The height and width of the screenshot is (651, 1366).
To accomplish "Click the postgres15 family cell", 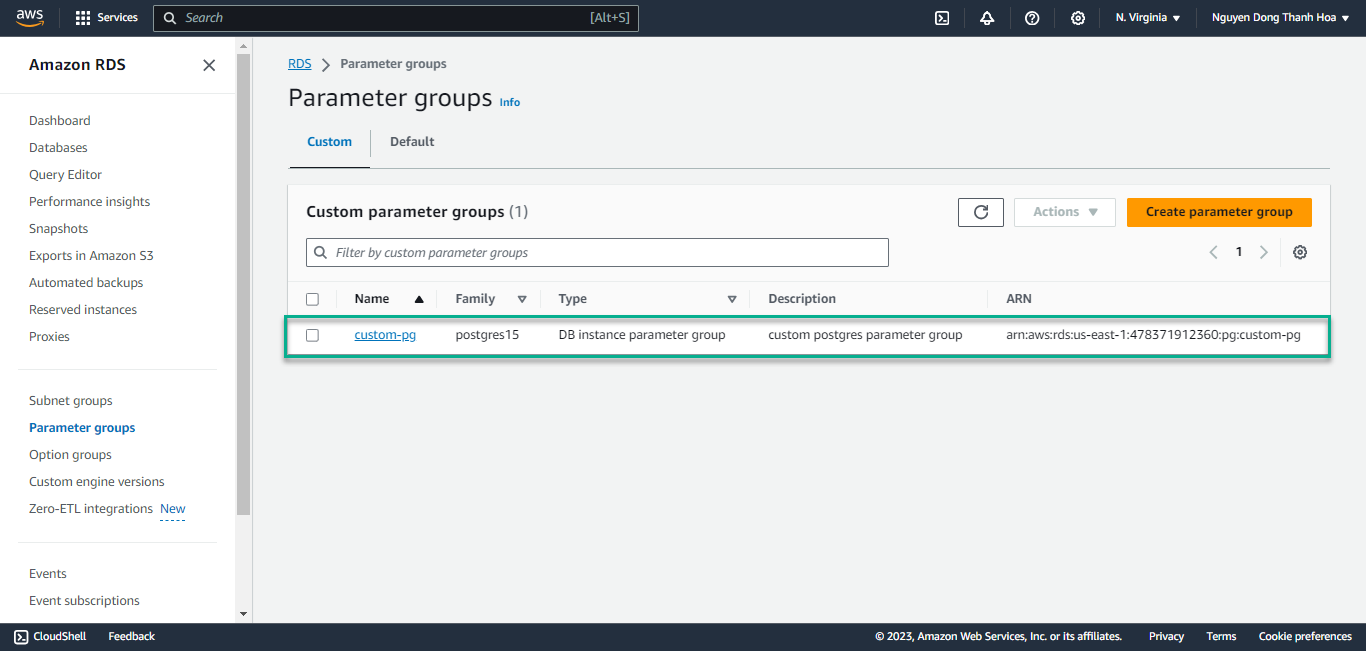I will click(x=487, y=335).
